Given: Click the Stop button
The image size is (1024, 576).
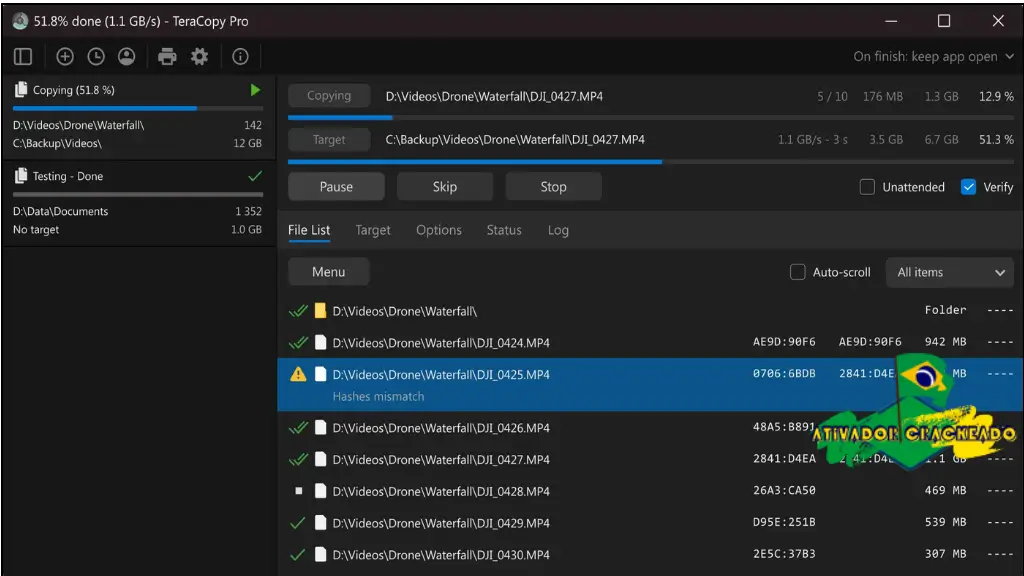Looking at the screenshot, I should (x=553, y=187).
